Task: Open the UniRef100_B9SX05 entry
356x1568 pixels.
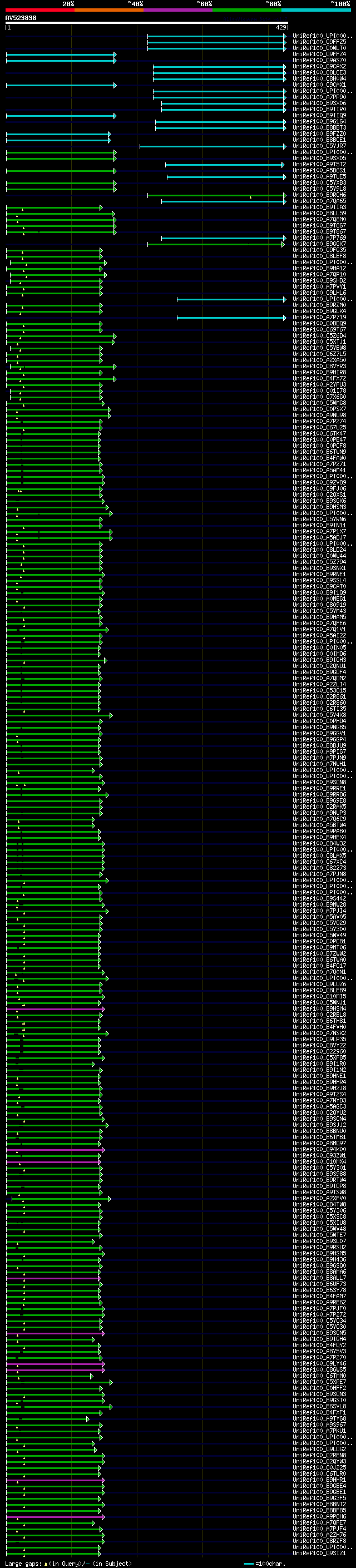Action: tap(319, 159)
